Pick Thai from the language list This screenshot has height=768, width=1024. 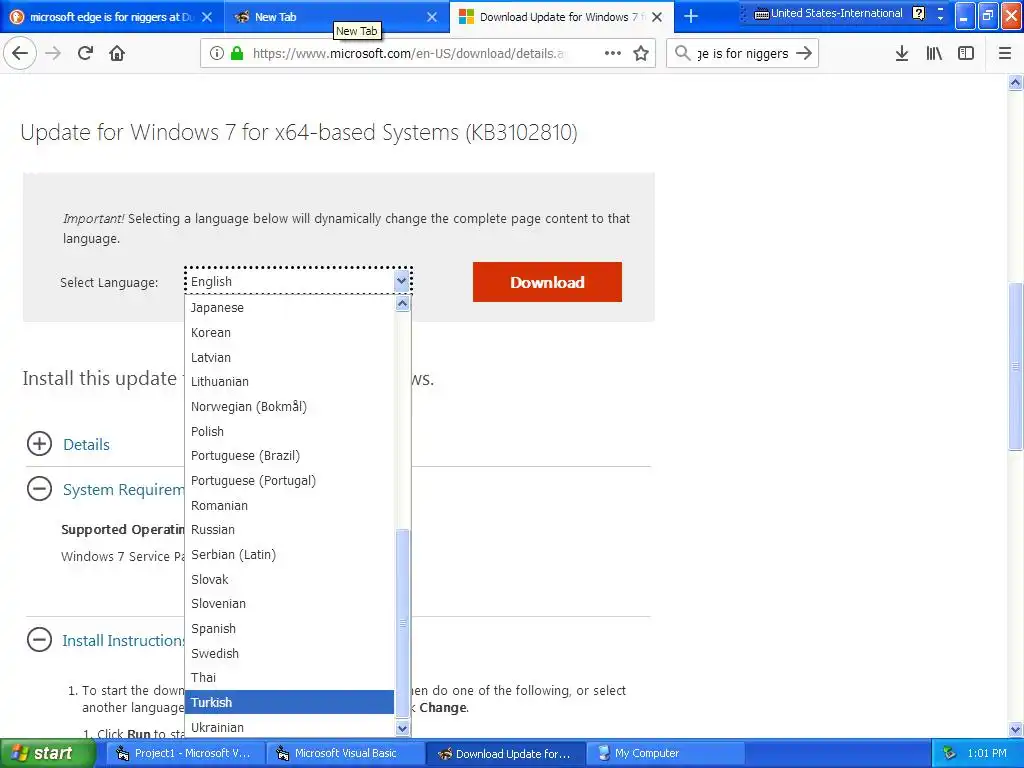289,678
